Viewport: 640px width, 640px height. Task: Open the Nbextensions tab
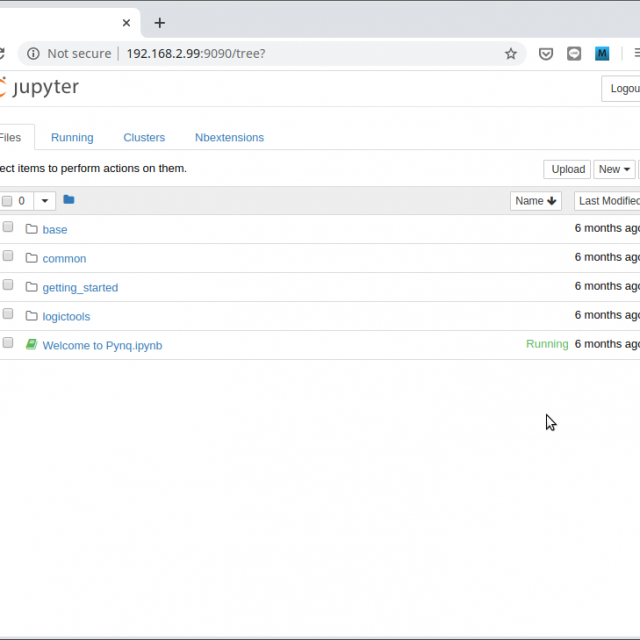(x=229, y=138)
